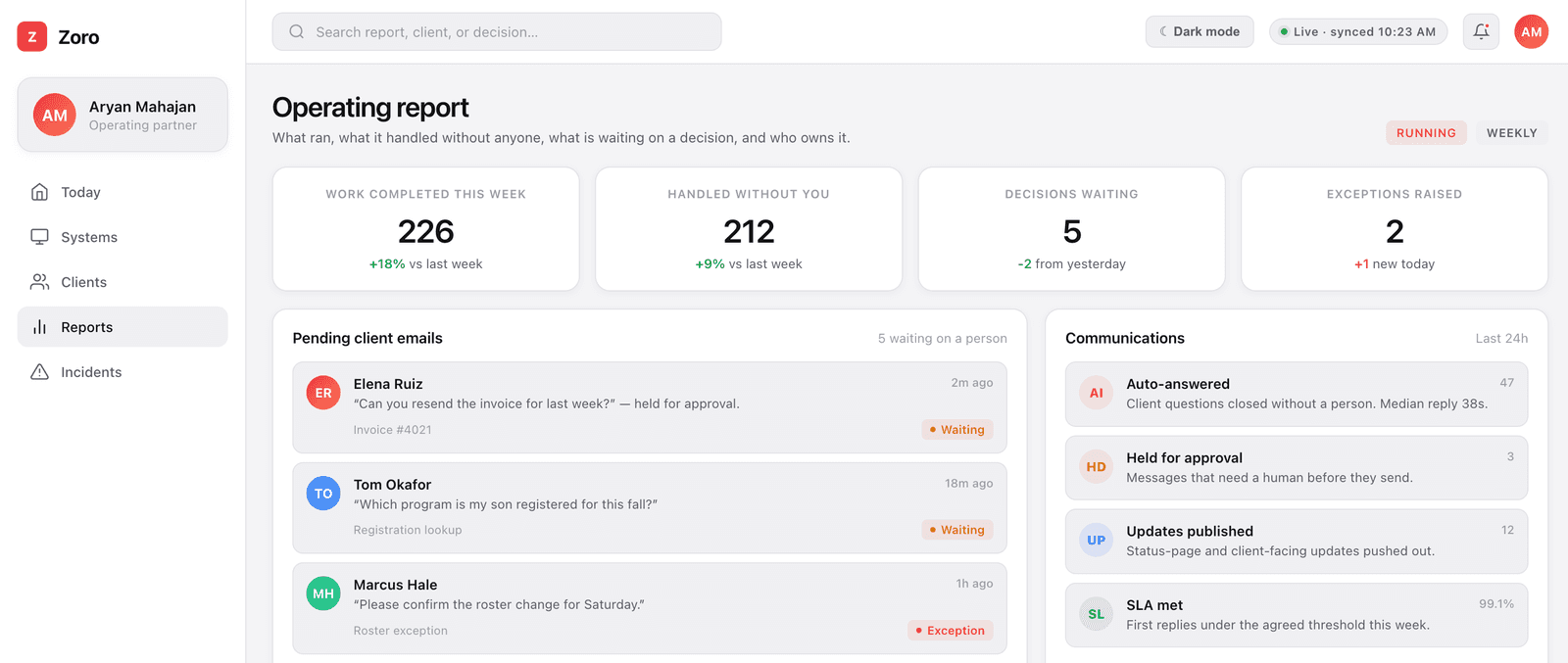The height and width of the screenshot is (663, 1568).
Task: Open the Held for approval row
Action: (x=1297, y=467)
